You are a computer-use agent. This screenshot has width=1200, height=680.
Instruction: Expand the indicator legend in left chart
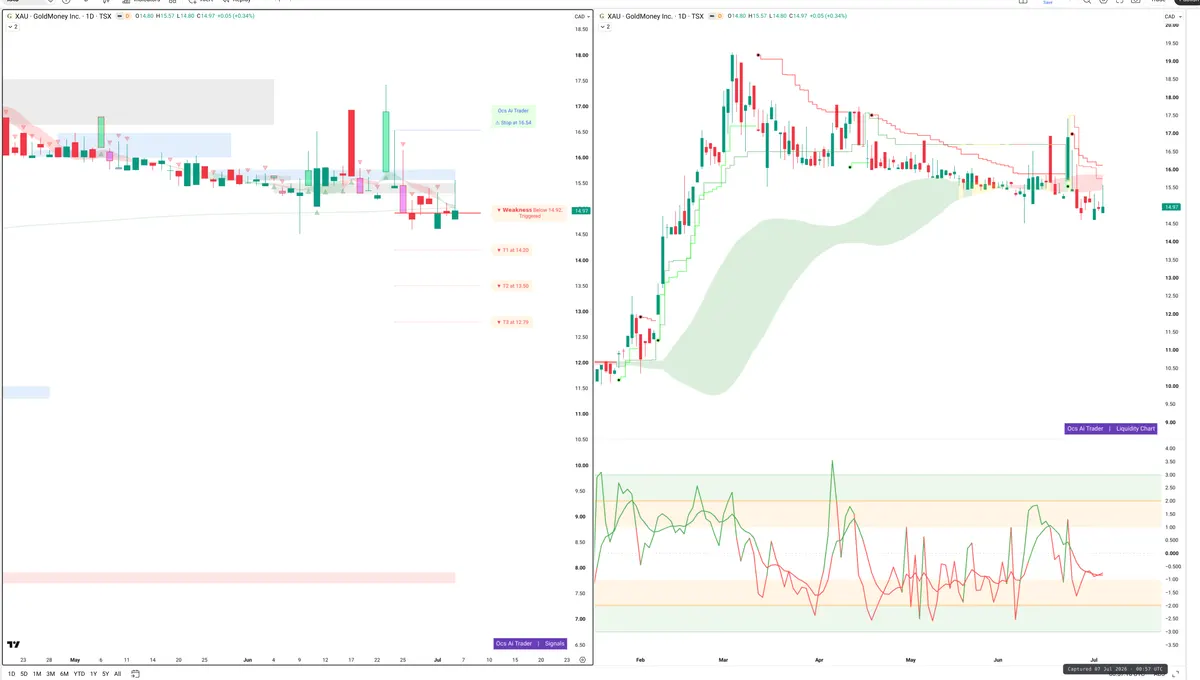coord(12,27)
